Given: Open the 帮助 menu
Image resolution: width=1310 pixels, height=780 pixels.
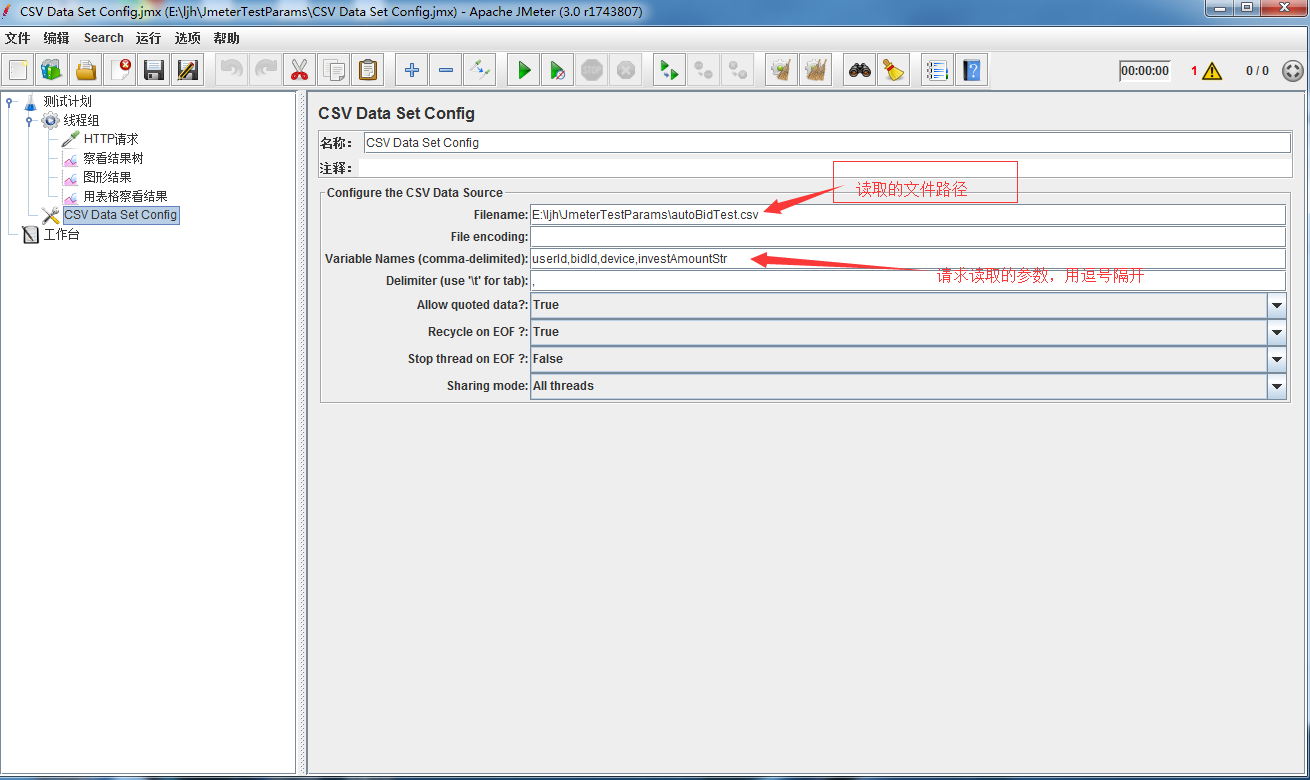Looking at the screenshot, I should pyautogui.click(x=226, y=38).
